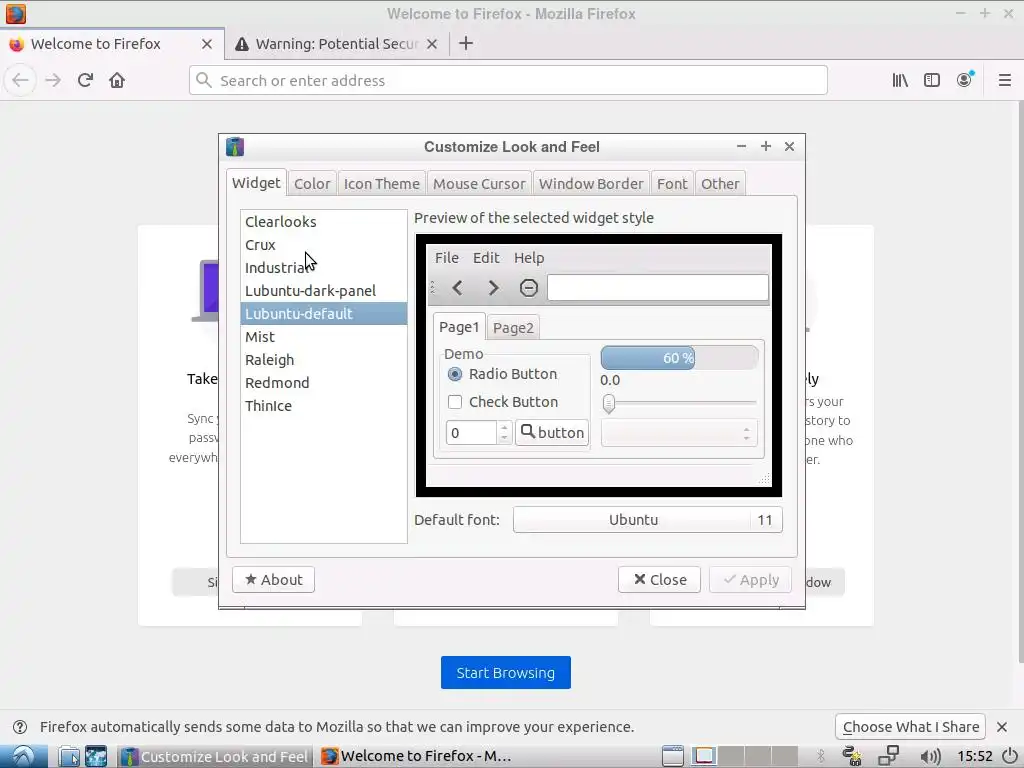Image resolution: width=1024 pixels, height=768 pixels.
Task: Open File menu in preview
Action: pyautogui.click(x=447, y=258)
